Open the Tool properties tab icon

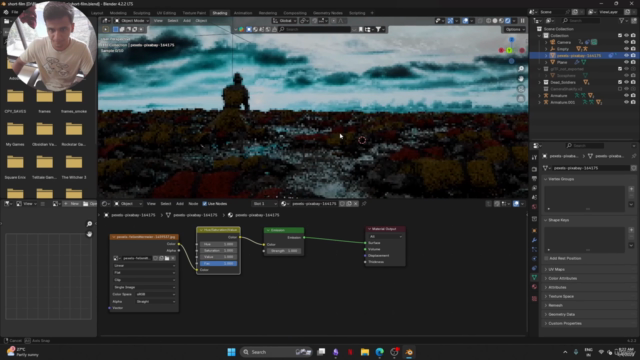point(534,157)
